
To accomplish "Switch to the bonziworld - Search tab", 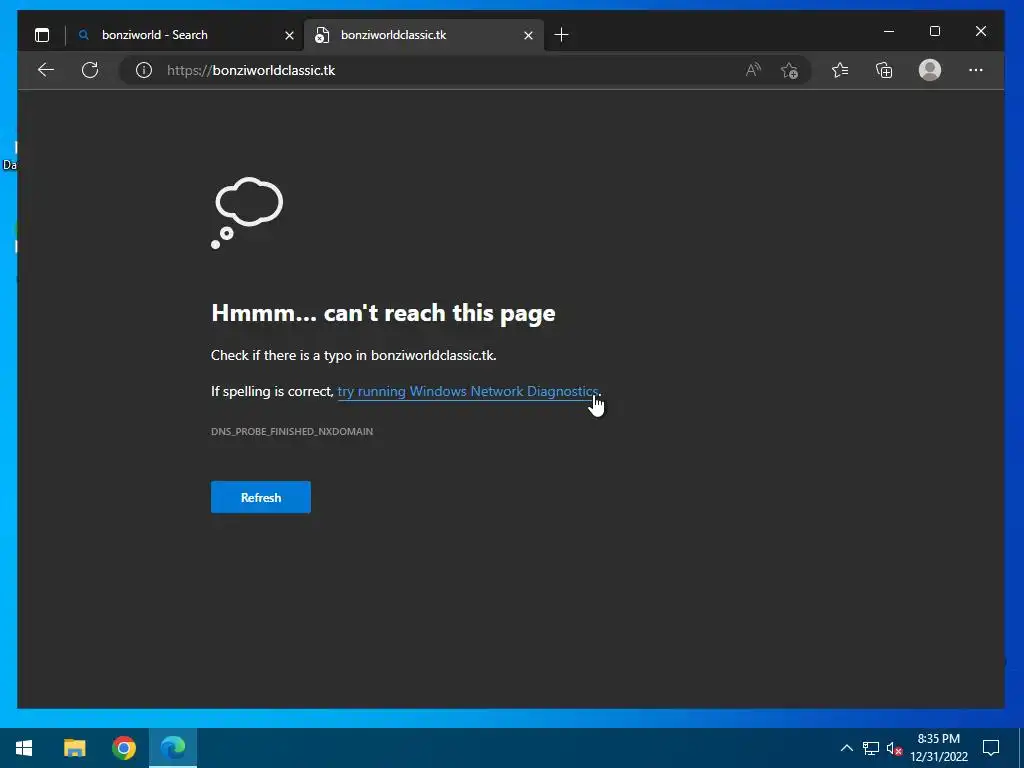I will (x=185, y=35).
